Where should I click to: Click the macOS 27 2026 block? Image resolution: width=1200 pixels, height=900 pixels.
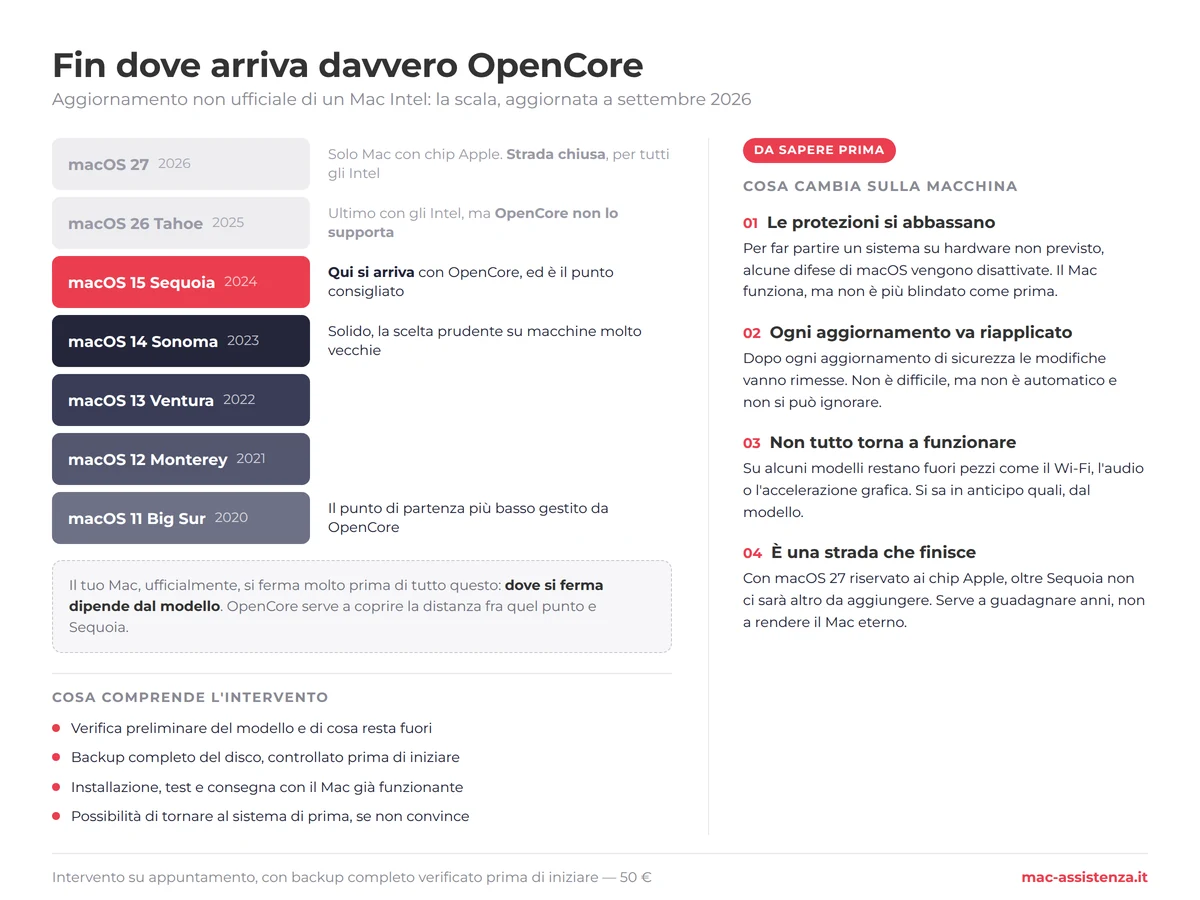pyautogui.click(x=181, y=164)
